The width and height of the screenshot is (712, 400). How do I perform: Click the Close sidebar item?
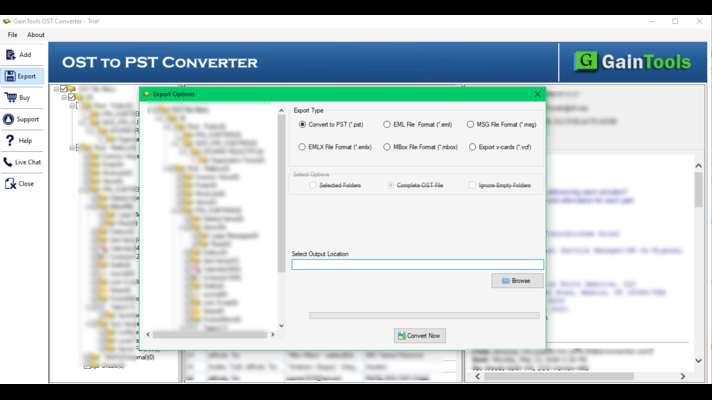(22, 183)
